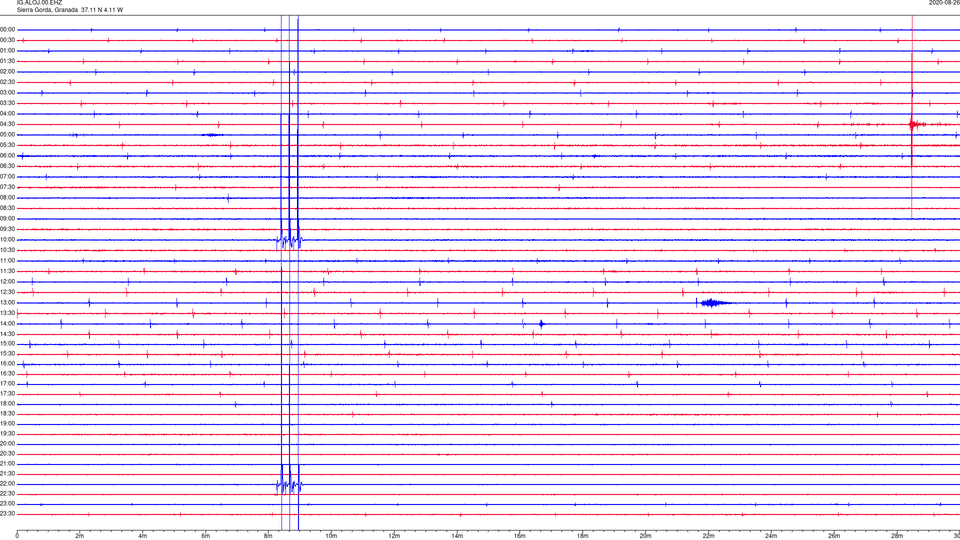
Task: Select the 03:30 row time label
Action: (x=7, y=103)
